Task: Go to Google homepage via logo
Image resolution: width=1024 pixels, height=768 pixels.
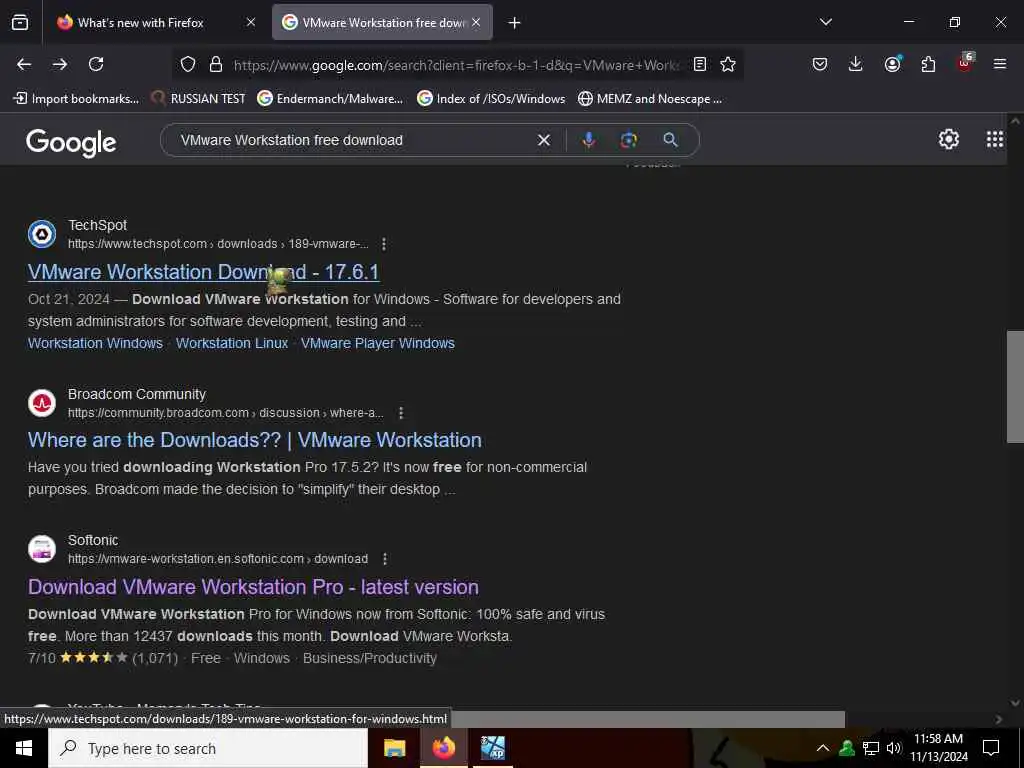Action: pyautogui.click(x=71, y=142)
